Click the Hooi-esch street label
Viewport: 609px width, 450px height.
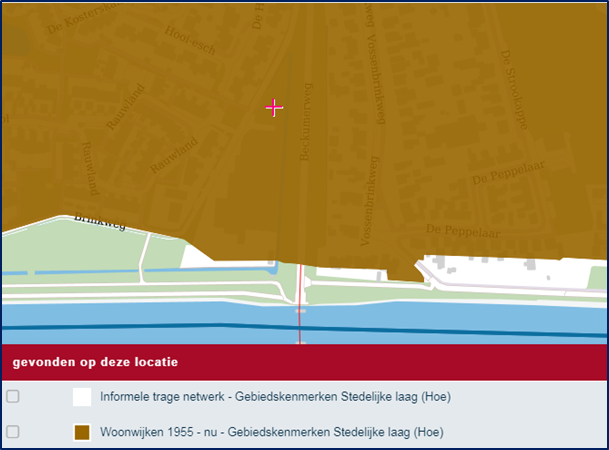coord(190,40)
